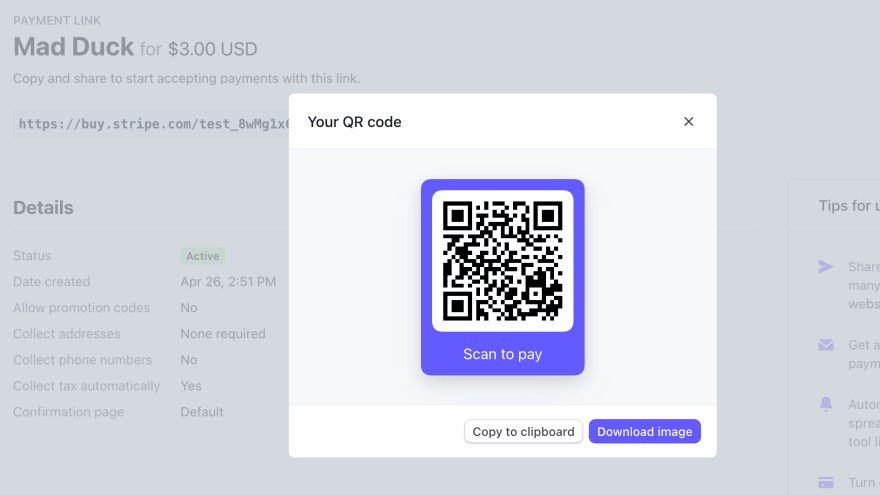Click the Your QR code heading
Image resolution: width=880 pixels, height=495 pixels.
(354, 122)
